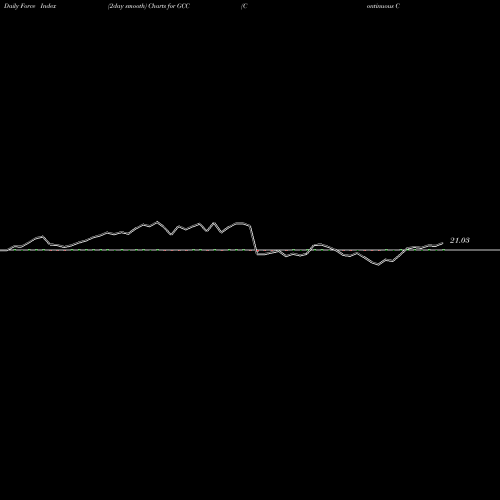
Task: Click the 'Daily Force Index' title text
Action: [x=30, y=6]
